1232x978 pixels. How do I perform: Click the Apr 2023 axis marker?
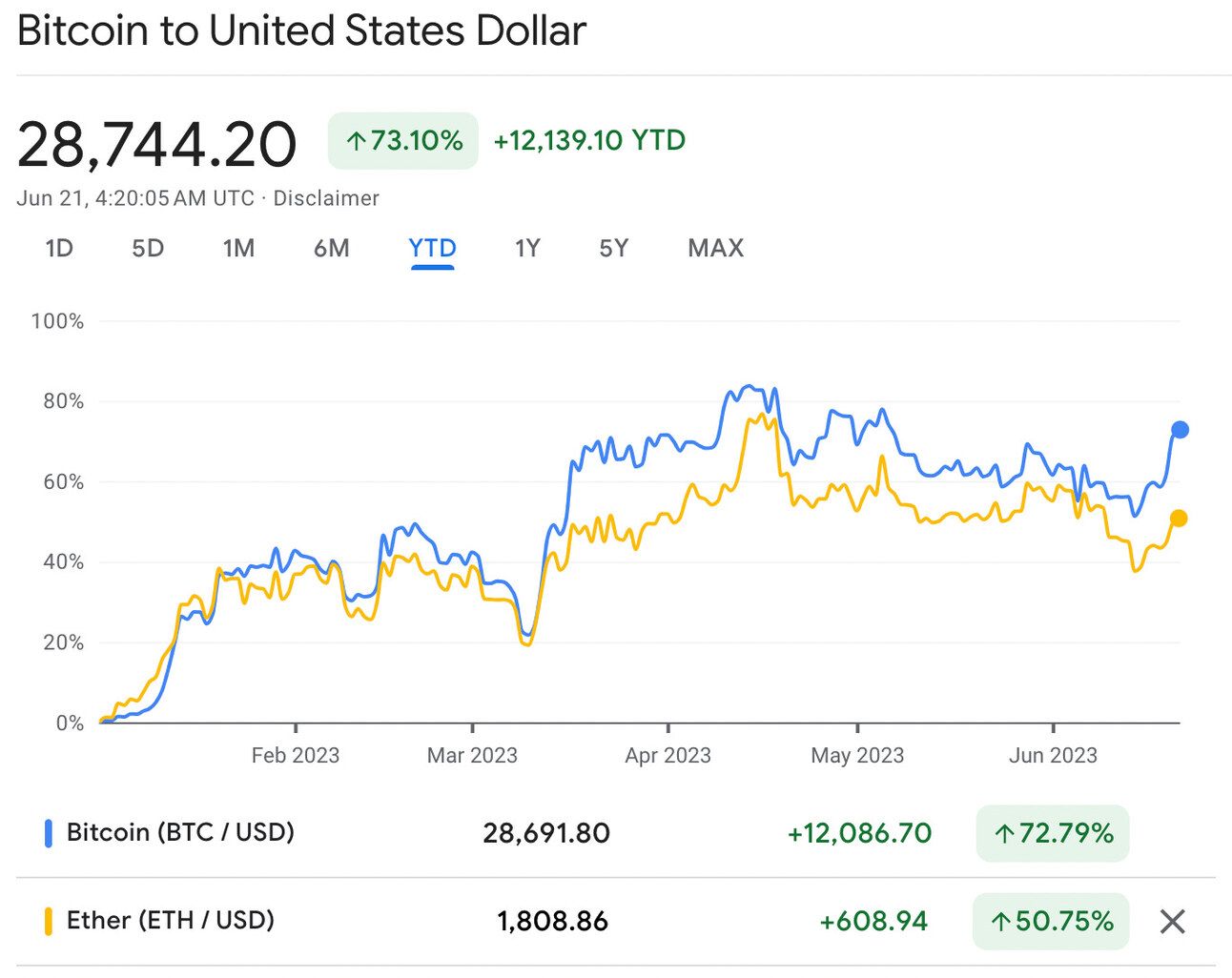[667, 755]
